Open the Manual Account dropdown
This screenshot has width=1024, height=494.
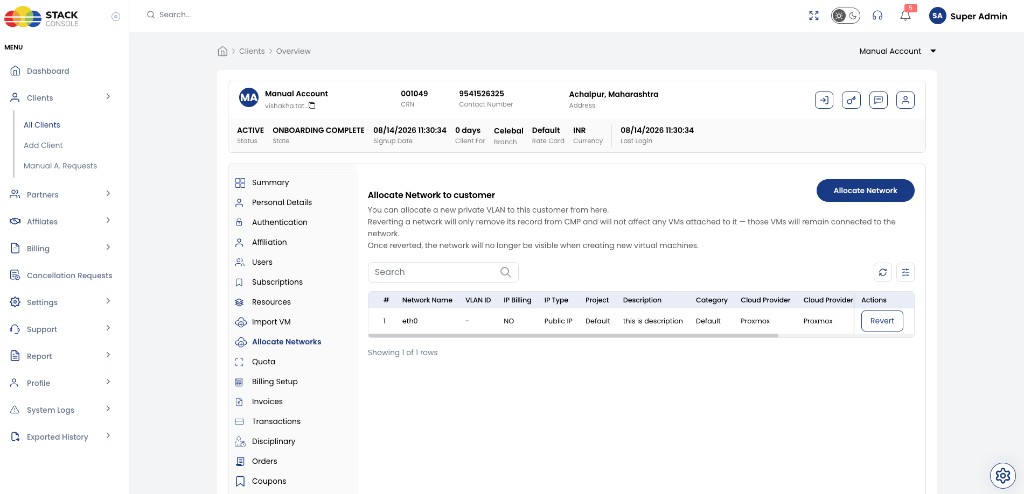pos(897,51)
